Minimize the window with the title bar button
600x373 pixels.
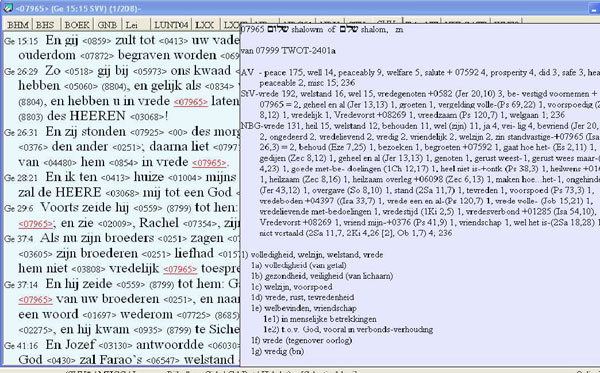594,9
